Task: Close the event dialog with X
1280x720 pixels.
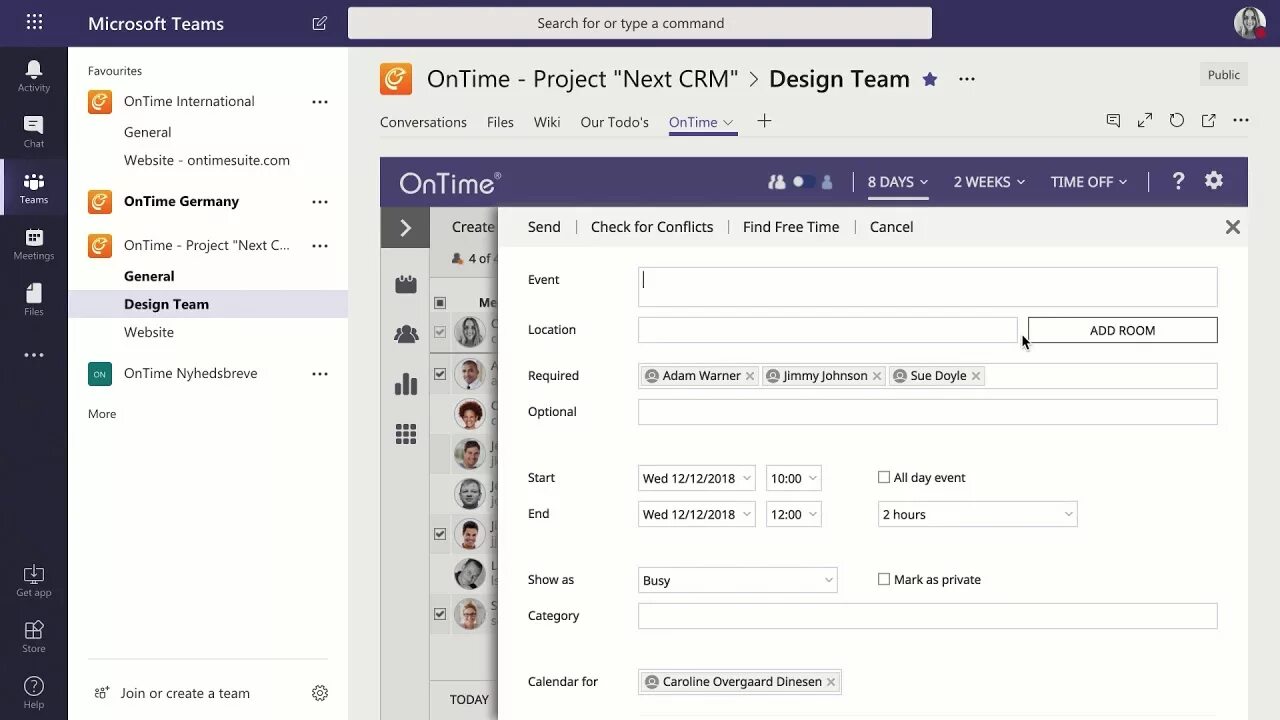Action: pyautogui.click(x=1233, y=227)
